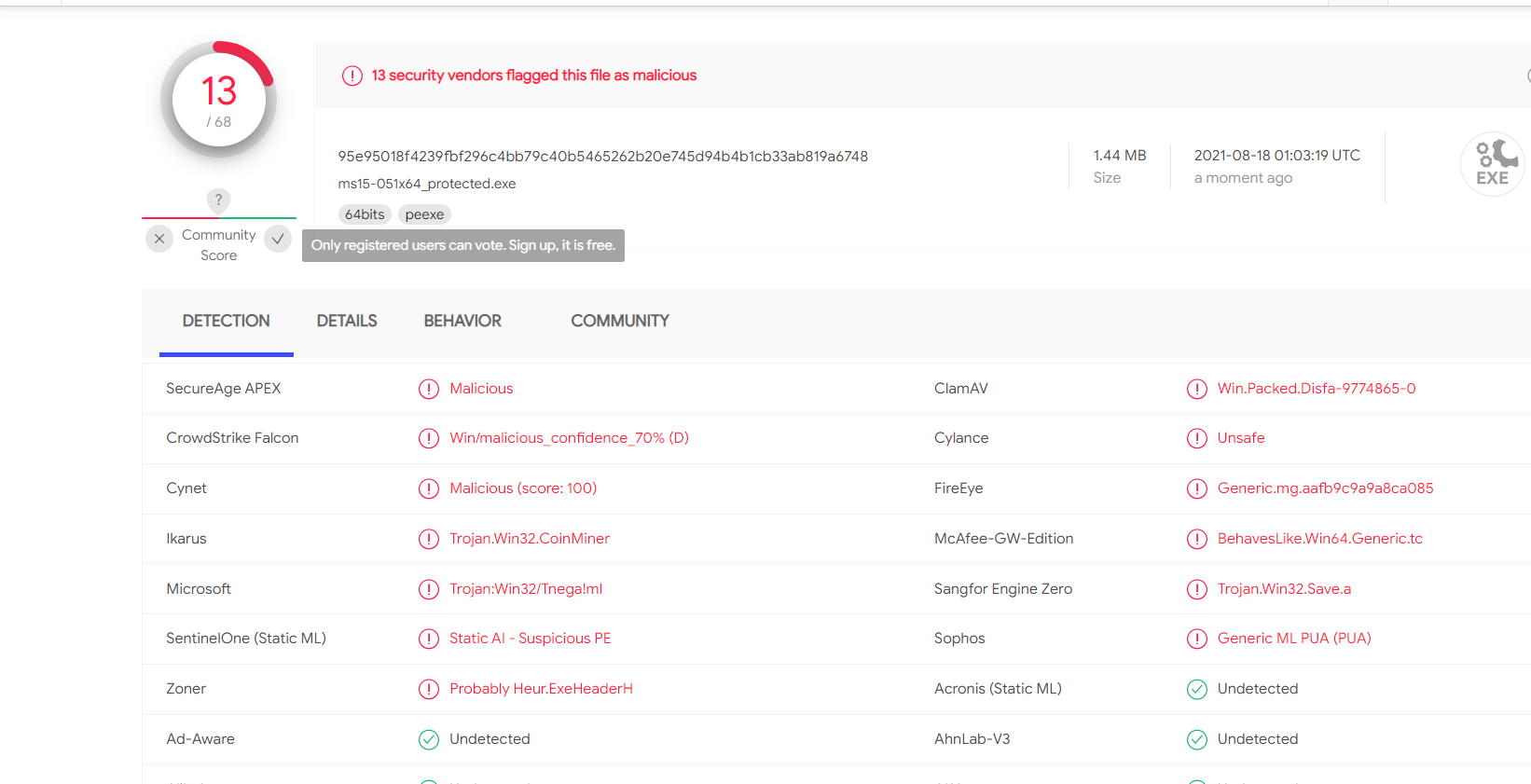Screen dimensions: 1531x784
Task: Open the COMMUNITY tab
Action: coord(620,321)
